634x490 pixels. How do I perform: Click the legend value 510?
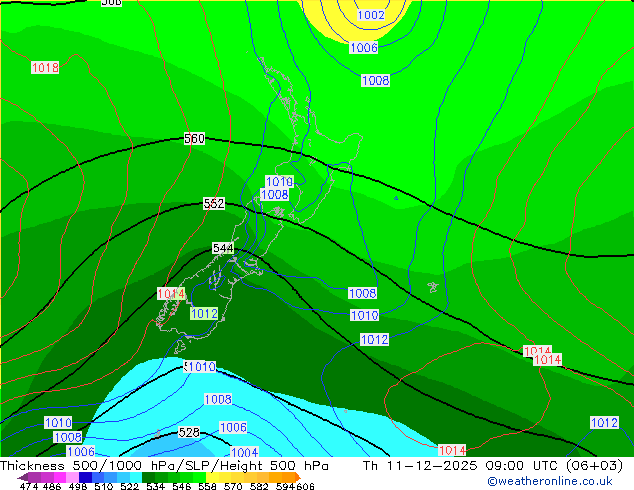104,486
